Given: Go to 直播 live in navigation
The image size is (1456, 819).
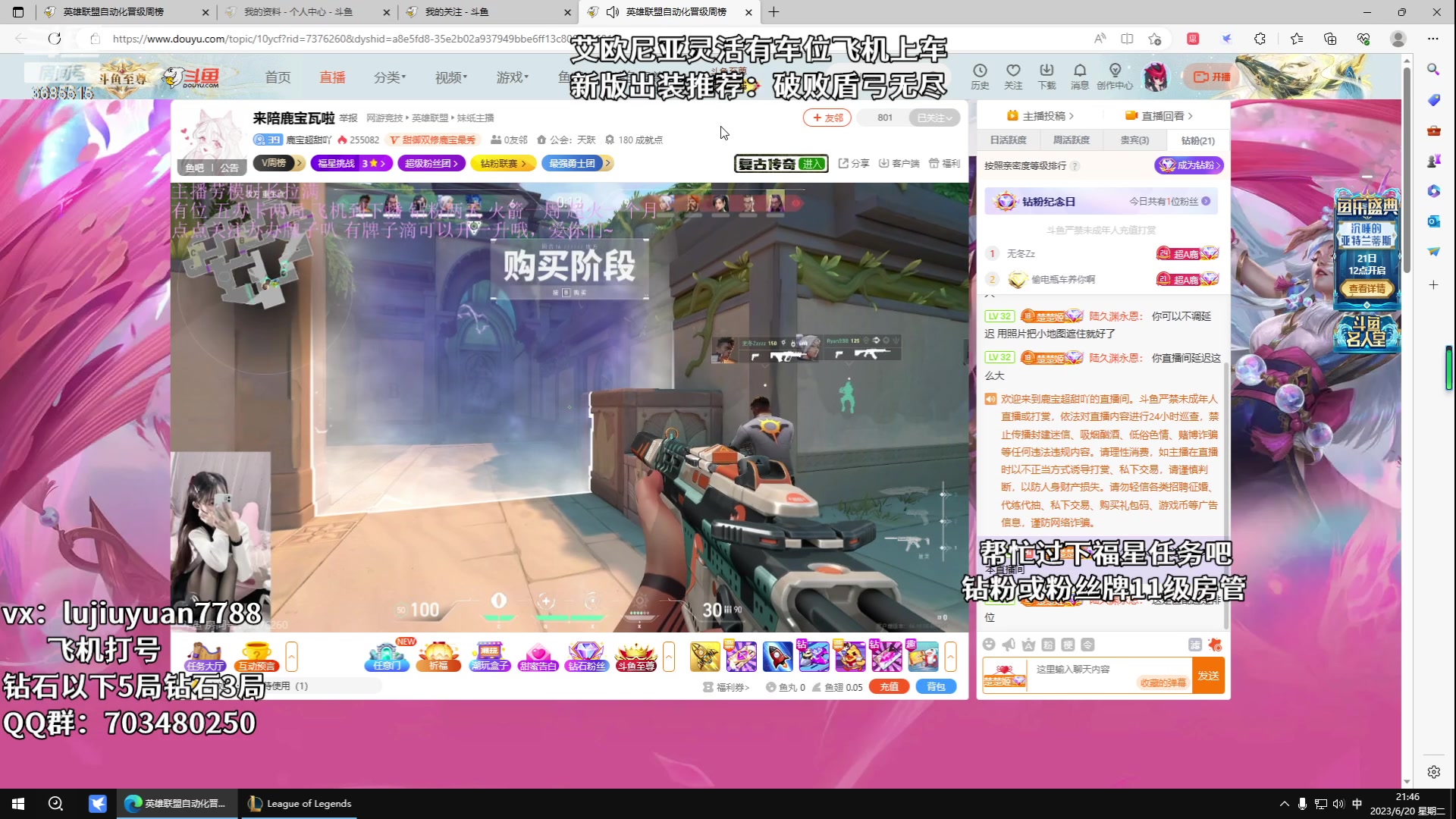Looking at the screenshot, I should (332, 77).
